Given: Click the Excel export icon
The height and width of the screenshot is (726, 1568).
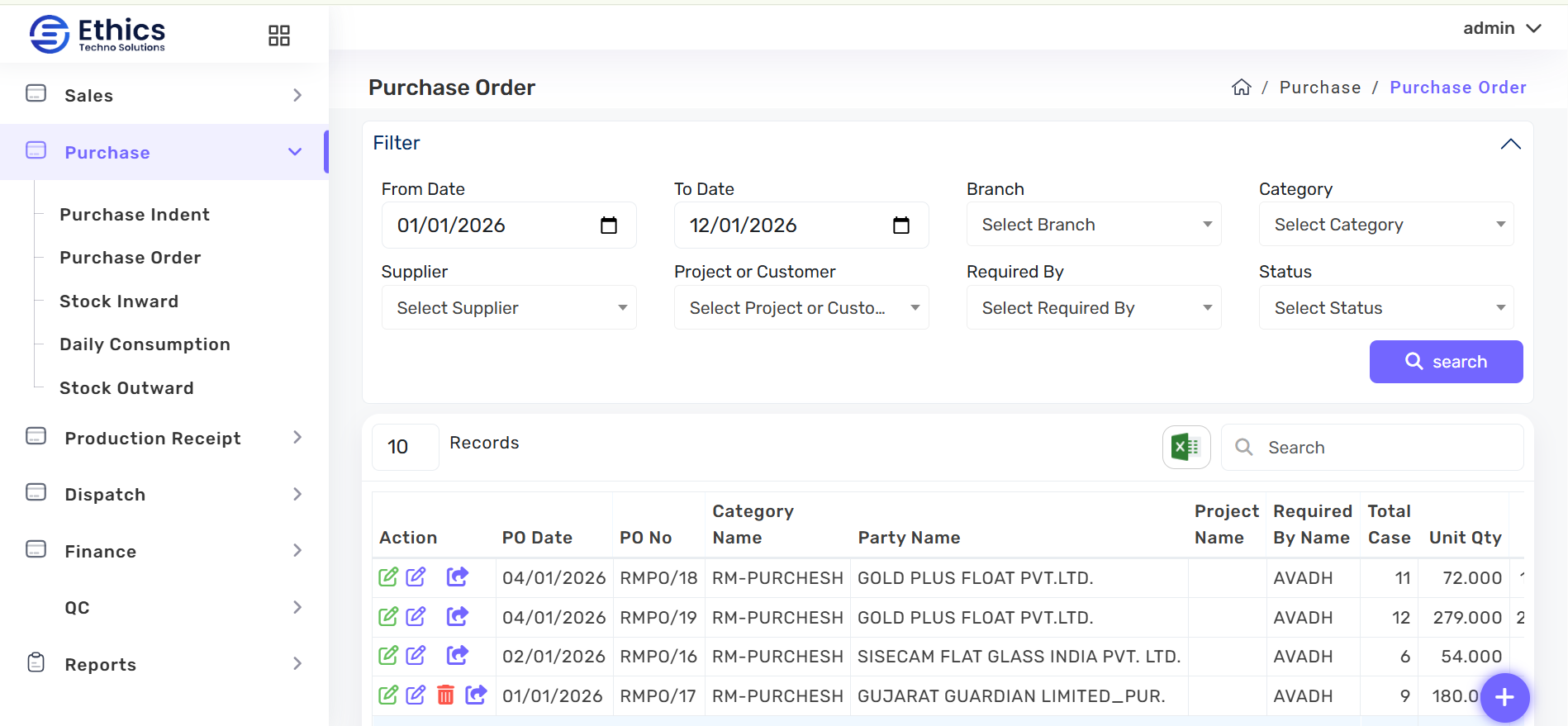Looking at the screenshot, I should [1186, 447].
